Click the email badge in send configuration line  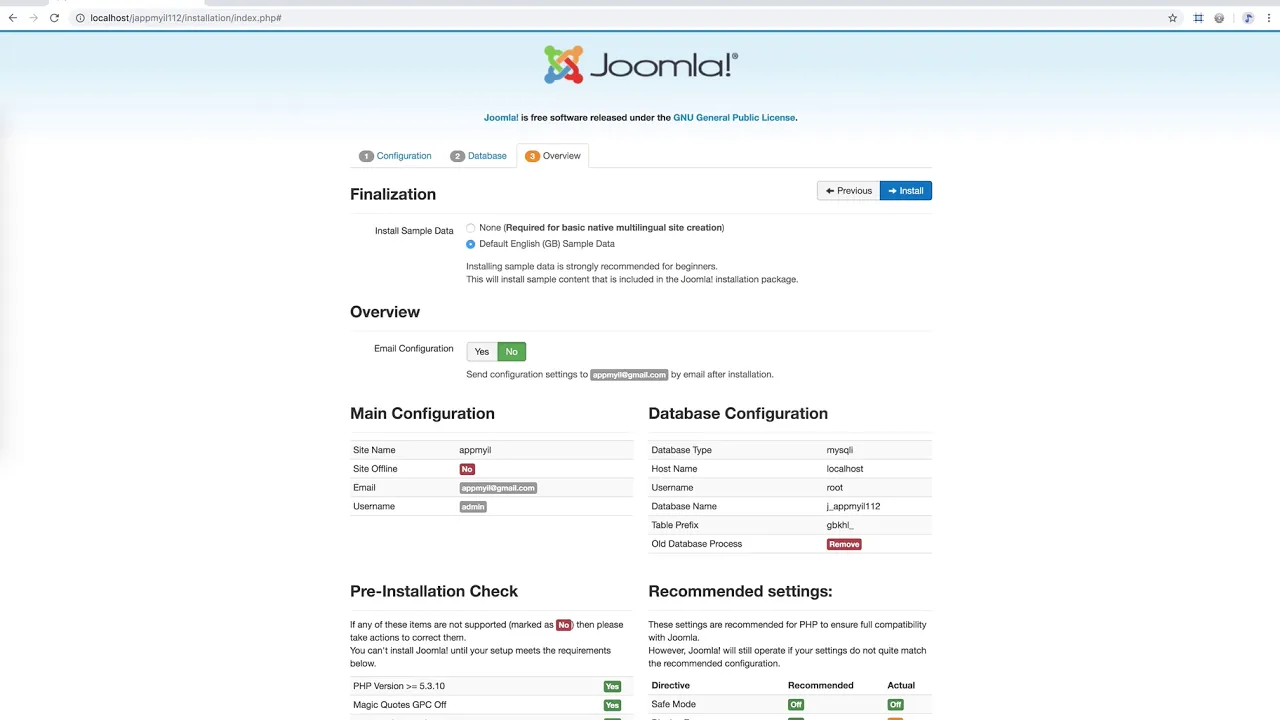(x=629, y=375)
